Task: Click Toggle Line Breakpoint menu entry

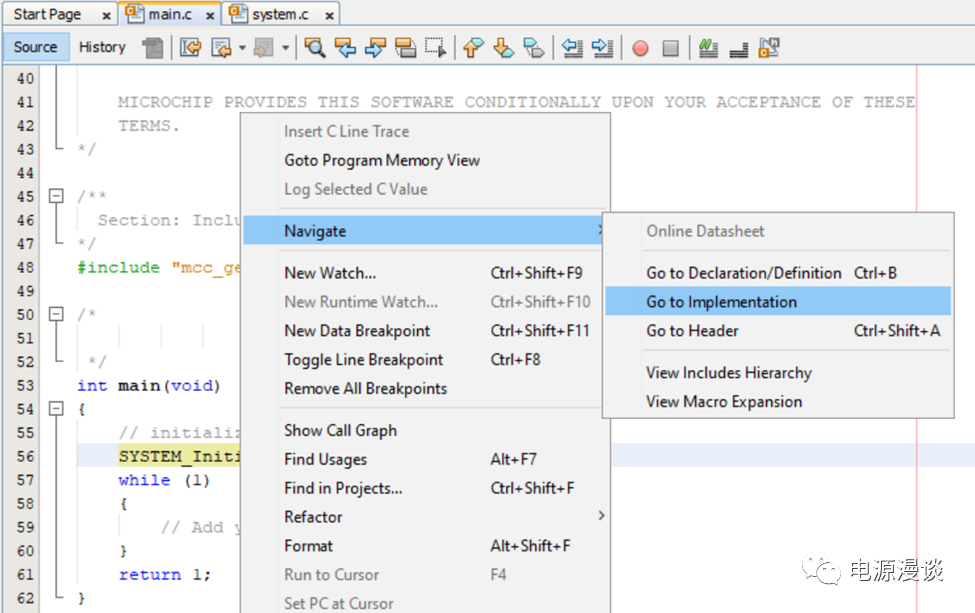Action: [363, 360]
